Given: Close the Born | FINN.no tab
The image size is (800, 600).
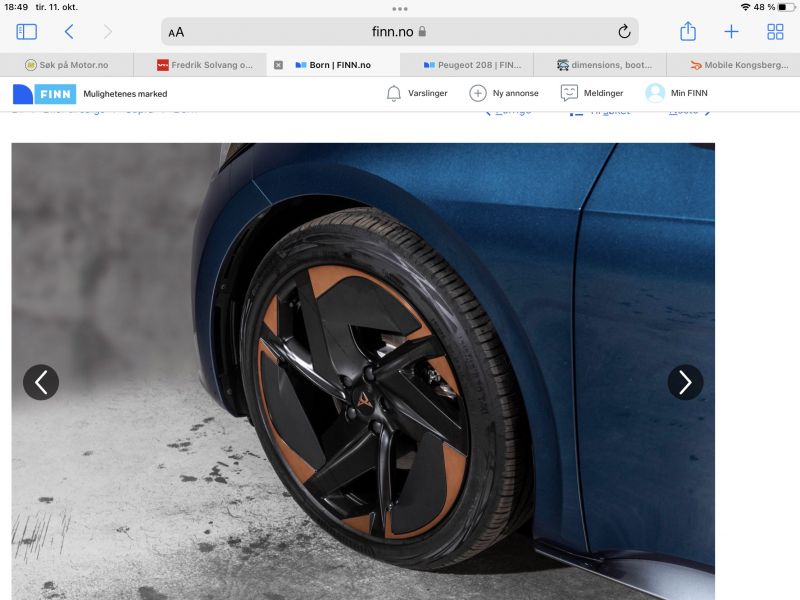Looking at the screenshot, I should click(278, 65).
